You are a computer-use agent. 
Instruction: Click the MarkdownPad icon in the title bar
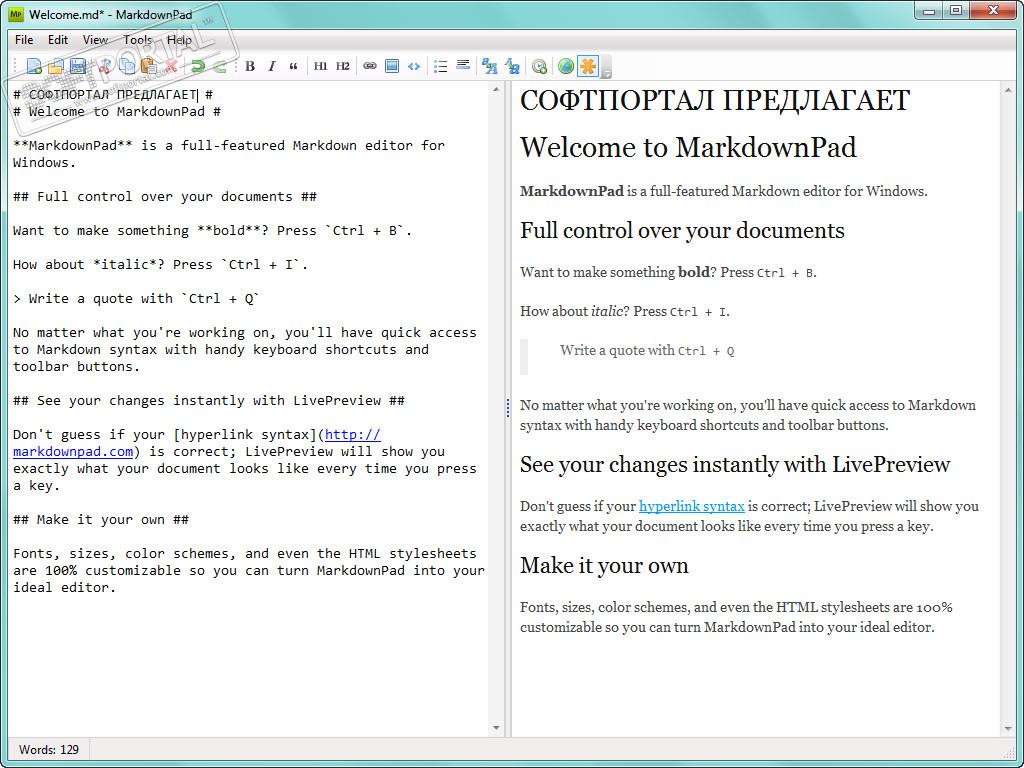[16, 13]
